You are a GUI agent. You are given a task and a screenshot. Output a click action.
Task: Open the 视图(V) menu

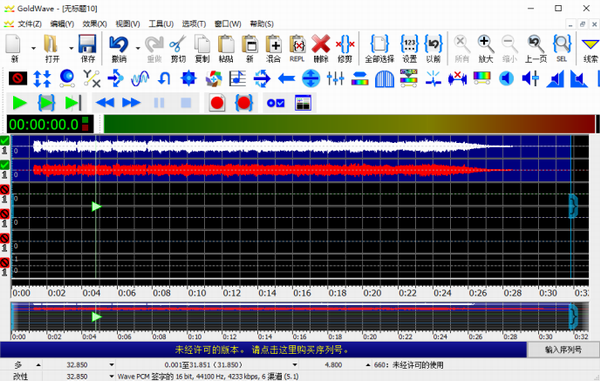tap(128, 24)
